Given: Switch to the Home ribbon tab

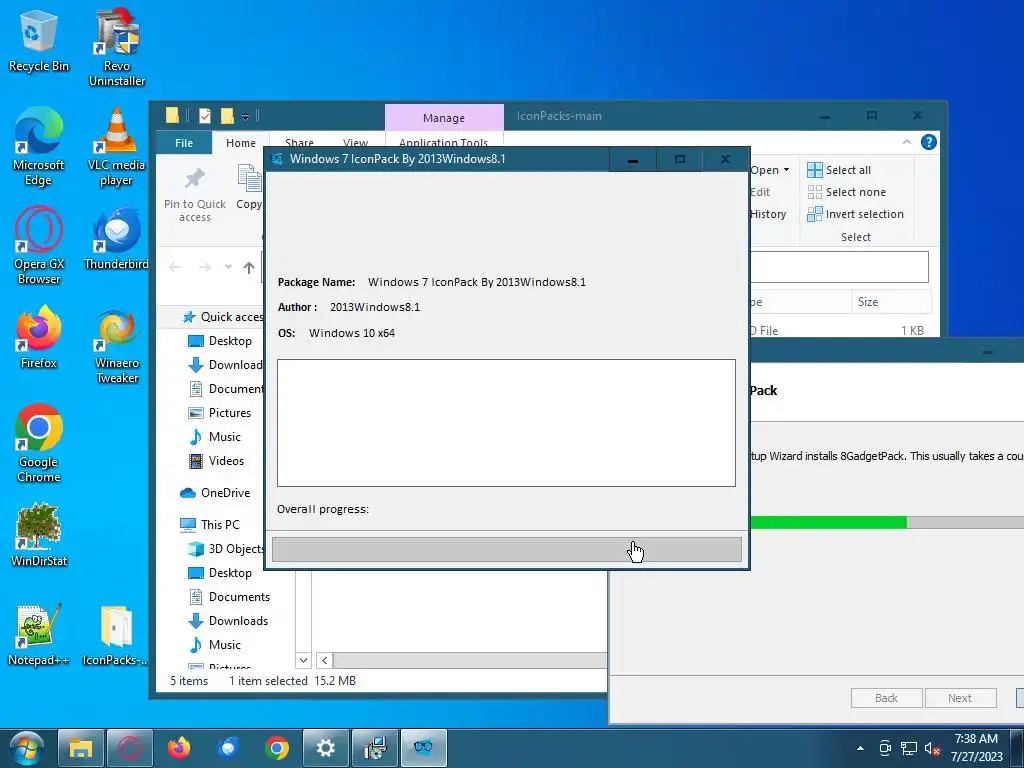Looking at the screenshot, I should pos(241,143).
